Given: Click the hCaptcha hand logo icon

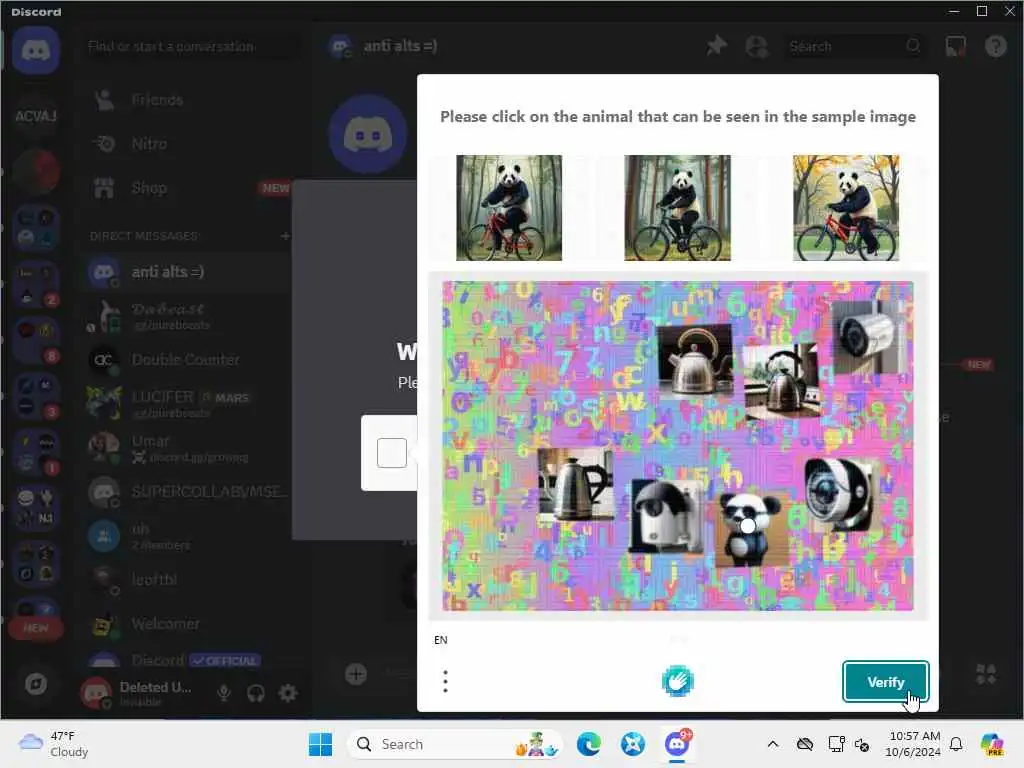Looking at the screenshot, I should [677, 681].
